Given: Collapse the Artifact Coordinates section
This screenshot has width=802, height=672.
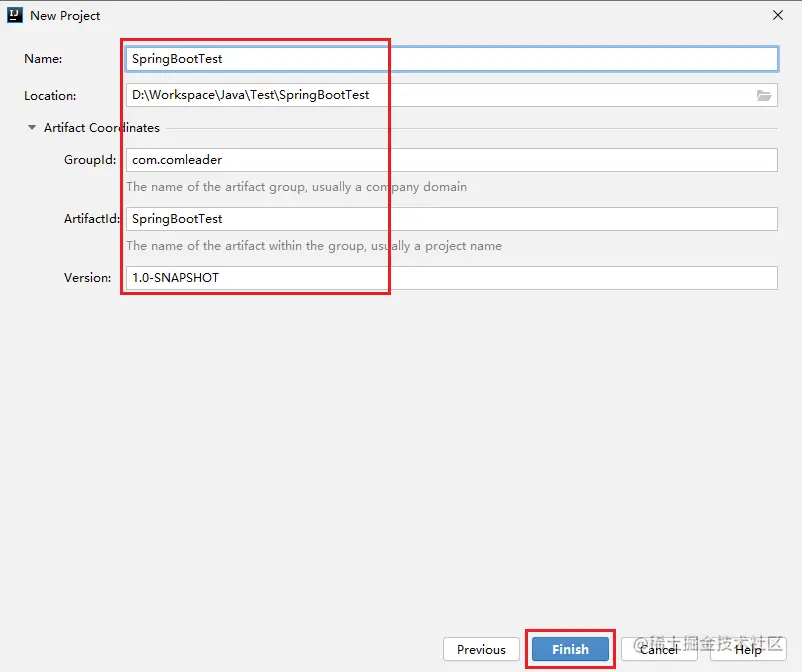Looking at the screenshot, I should pyautogui.click(x=32, y=127).
